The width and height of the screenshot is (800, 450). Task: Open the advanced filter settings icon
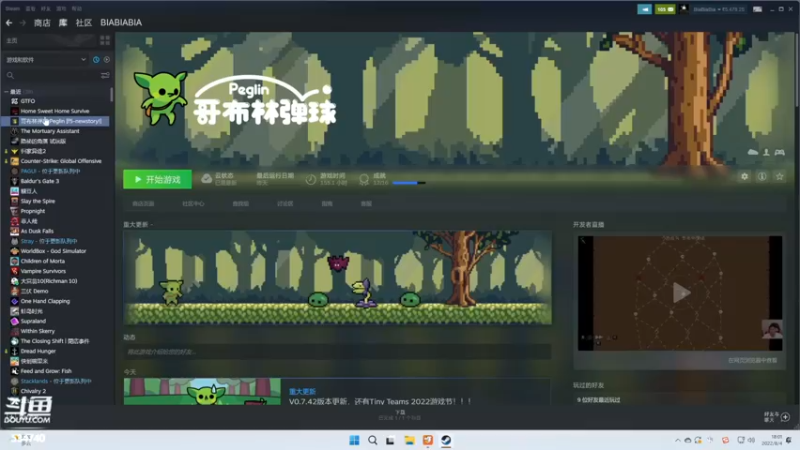pyautogui.click(x=105, y=75)
